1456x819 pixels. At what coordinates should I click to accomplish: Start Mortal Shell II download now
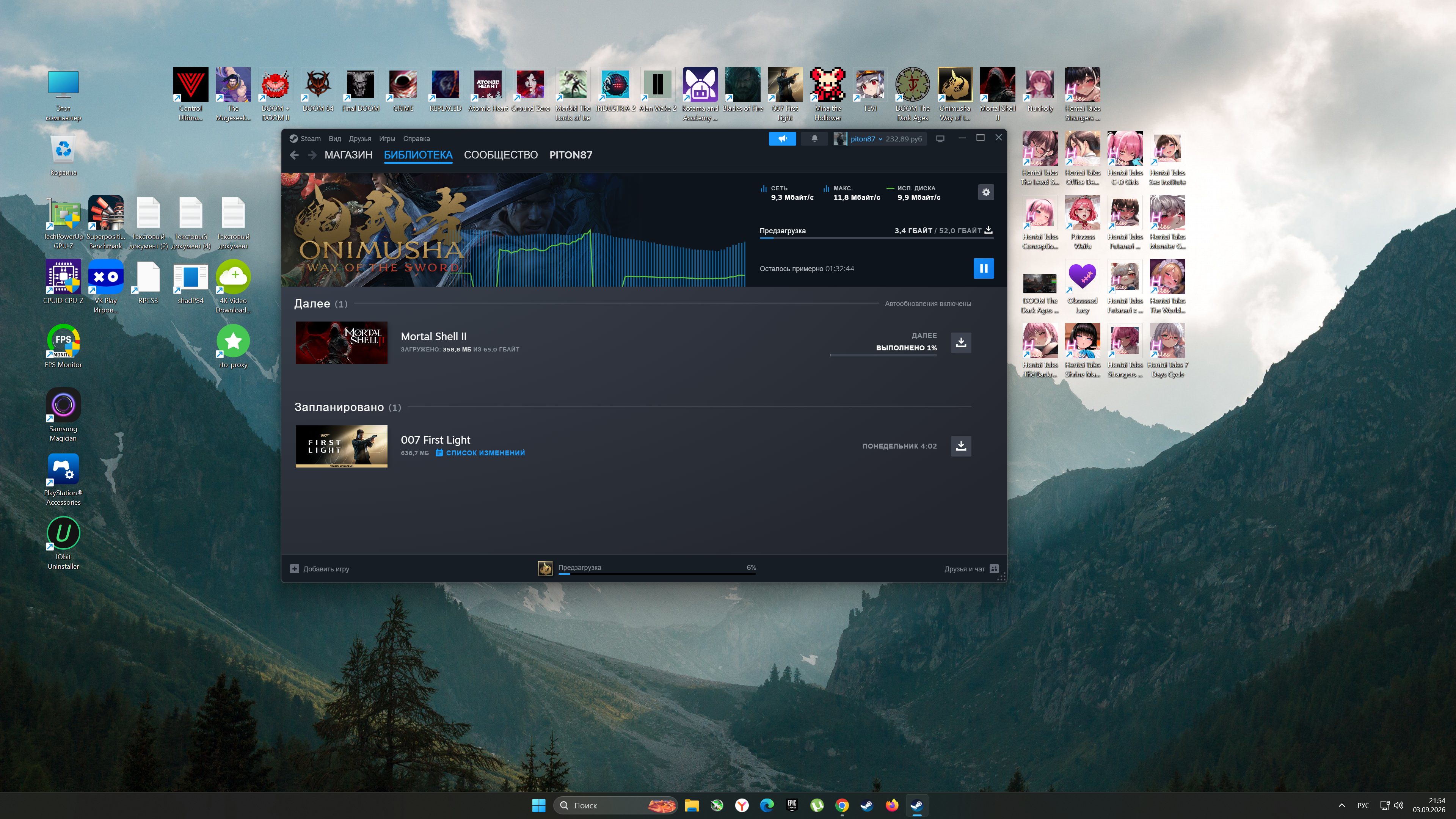pyautogui.click(x=961, y=342)
